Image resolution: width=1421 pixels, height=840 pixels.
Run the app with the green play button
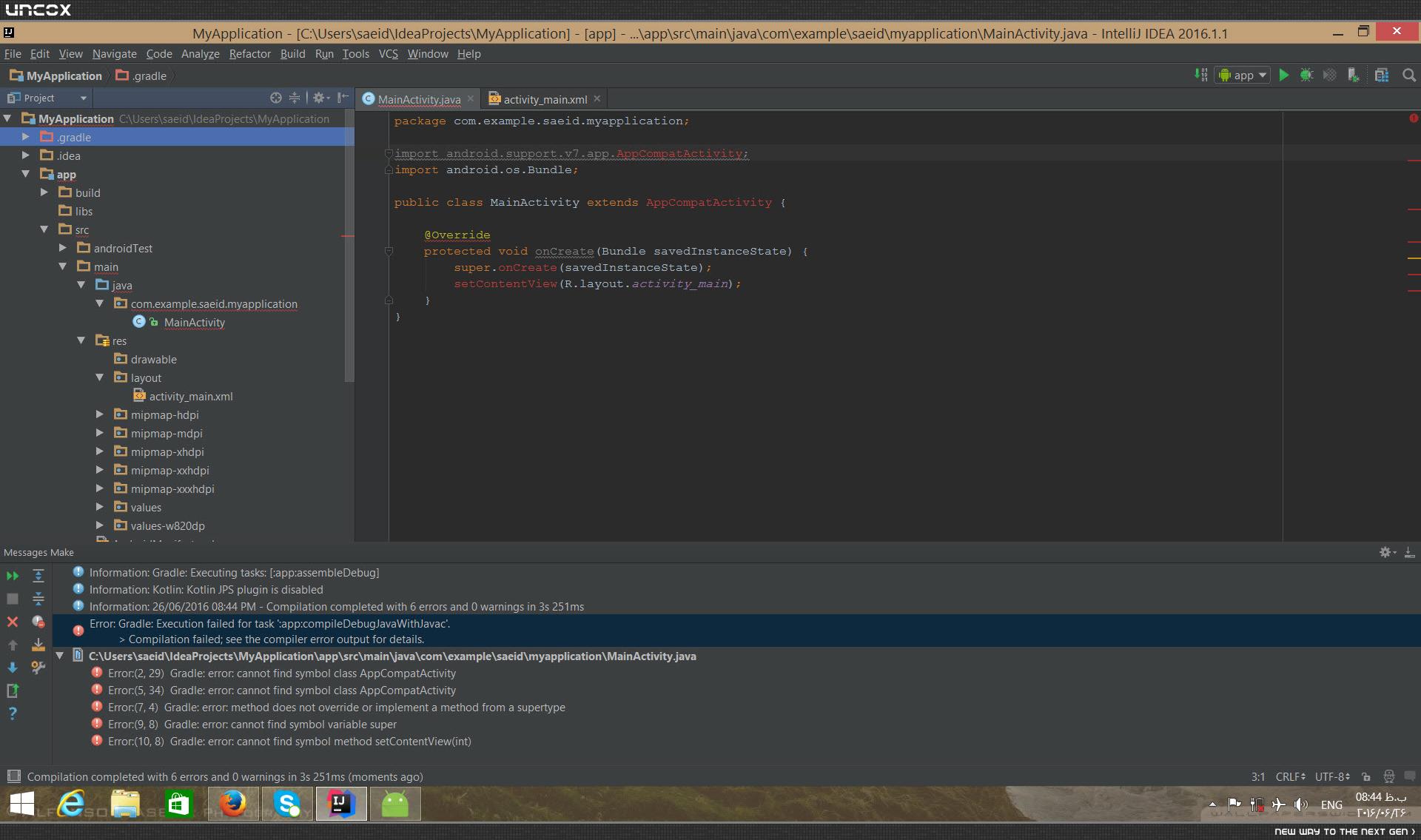pos(1284,75)
